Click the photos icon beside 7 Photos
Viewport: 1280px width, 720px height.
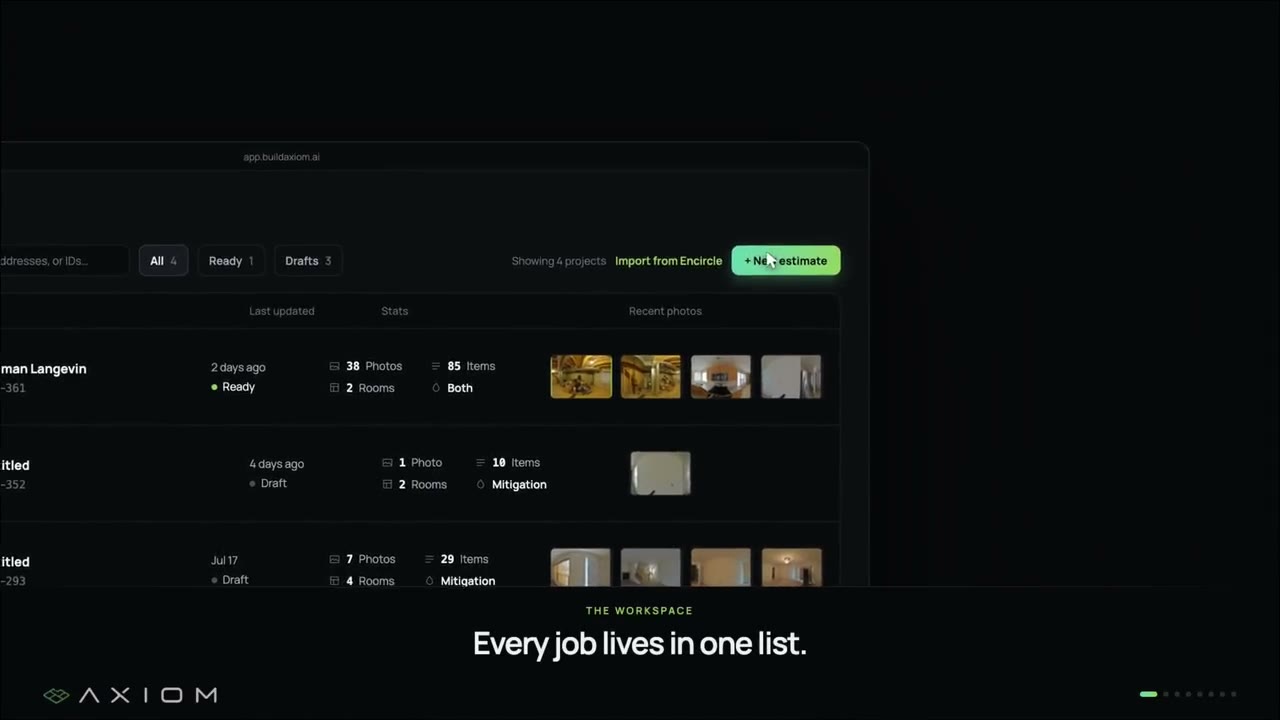coord(334,559)
